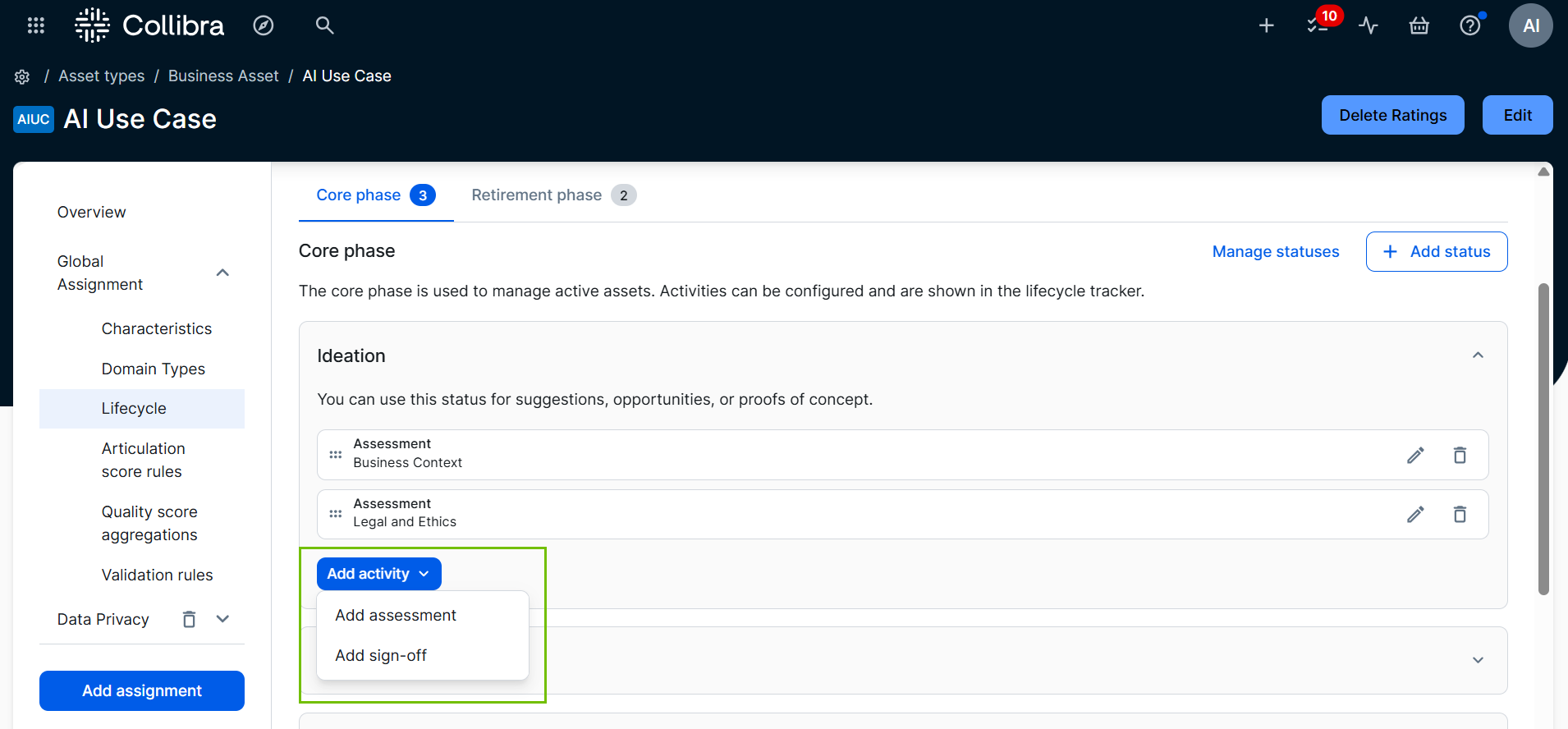
Task: Collapse the Ideation status panel
Action: 1478,355
